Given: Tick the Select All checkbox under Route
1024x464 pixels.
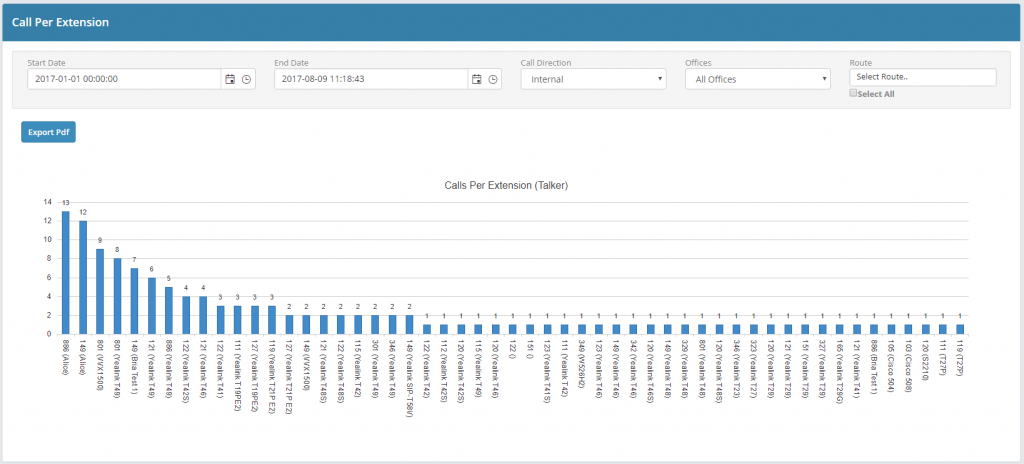Looking at the screenshot, I should tap(852, 93).
